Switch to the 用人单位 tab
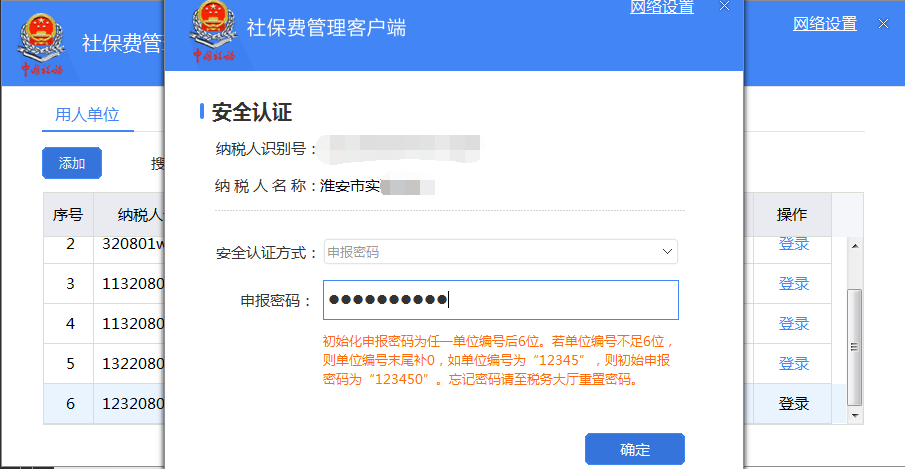This screenshot has height=469, width=905. [x=87, y=114]
